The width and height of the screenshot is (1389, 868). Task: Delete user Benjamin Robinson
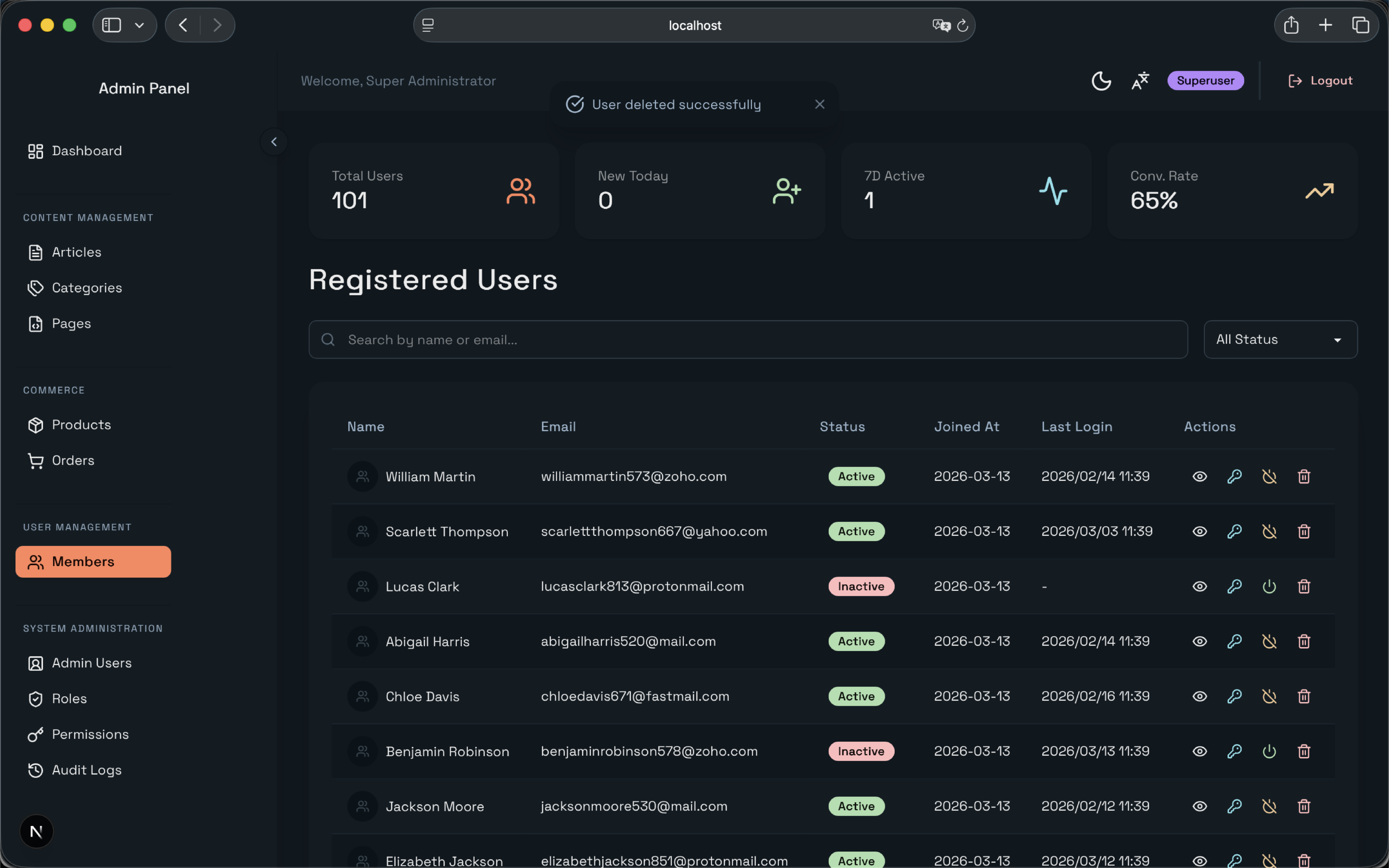1304,752
